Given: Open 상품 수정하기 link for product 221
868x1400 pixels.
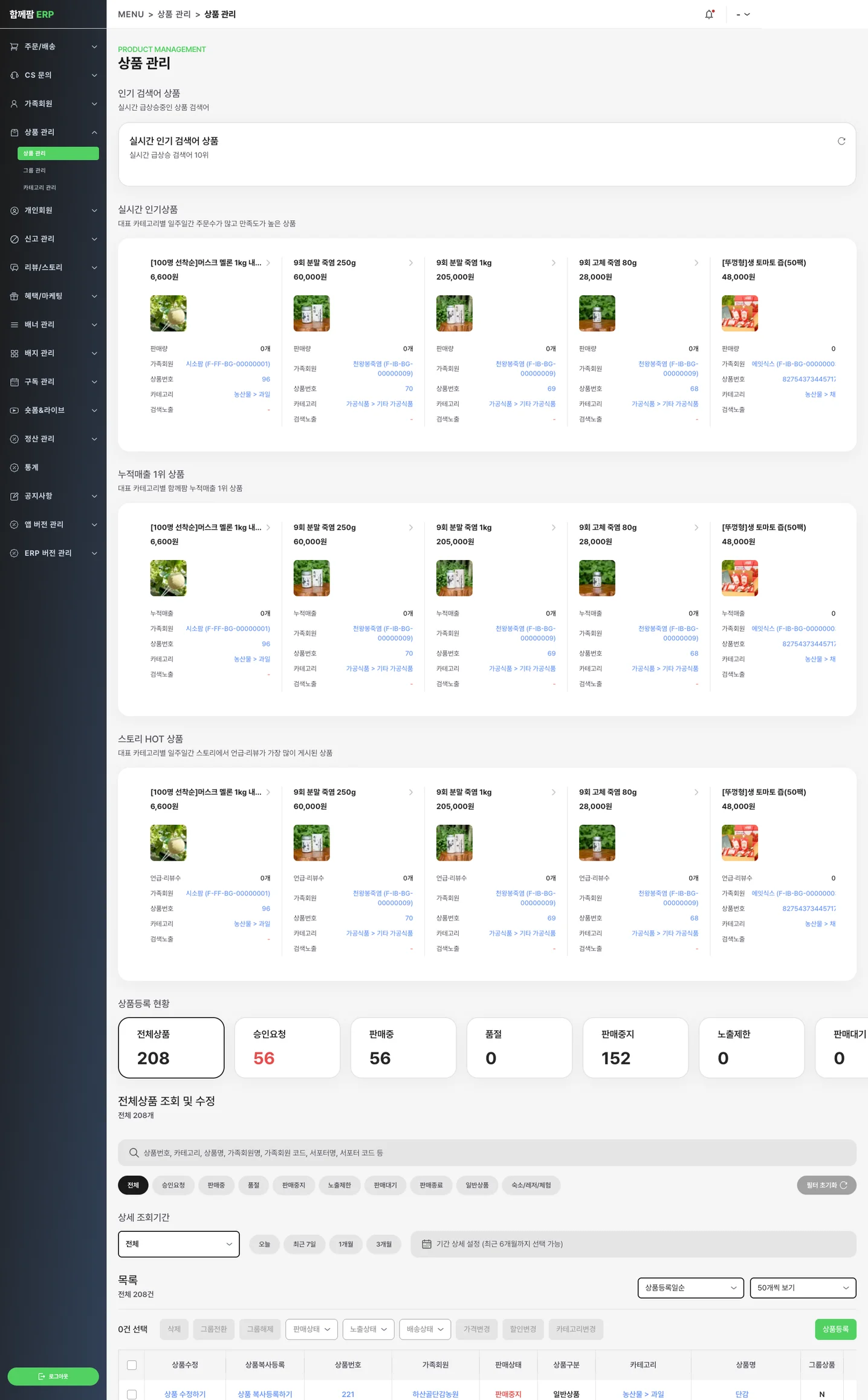Looking at the screenshot, I should 185,1394.
